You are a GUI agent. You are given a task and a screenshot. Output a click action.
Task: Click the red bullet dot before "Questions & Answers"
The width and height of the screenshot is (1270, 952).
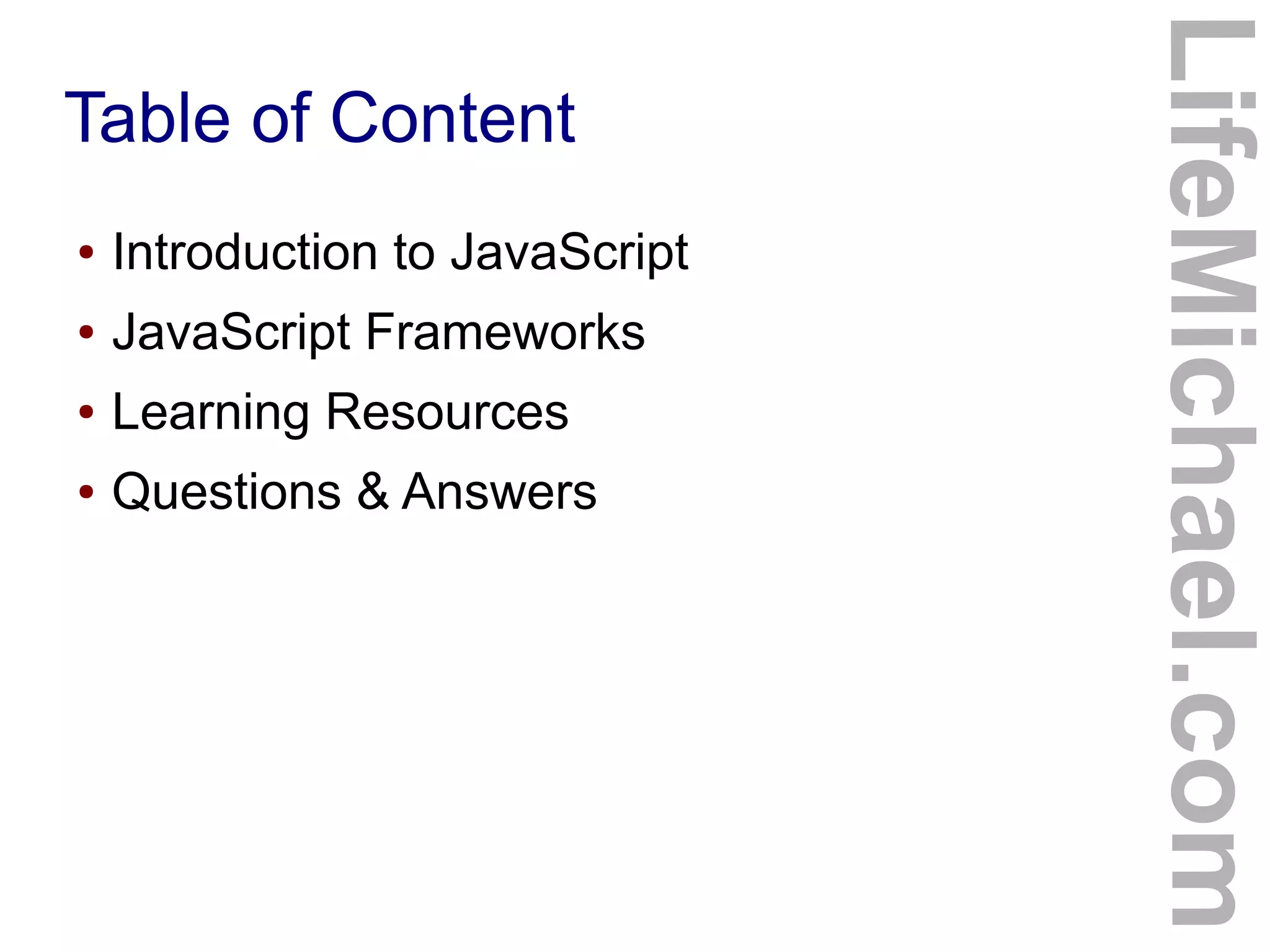86,492
